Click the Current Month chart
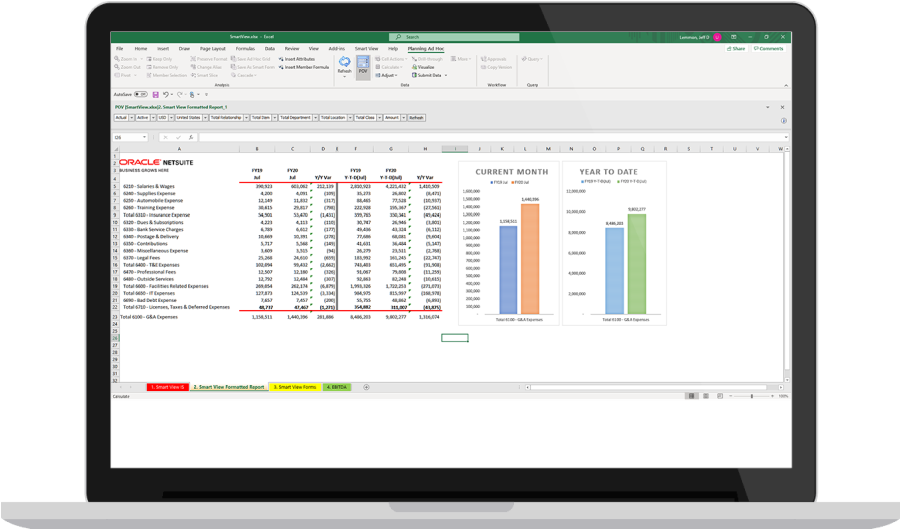 pos(509,243)
